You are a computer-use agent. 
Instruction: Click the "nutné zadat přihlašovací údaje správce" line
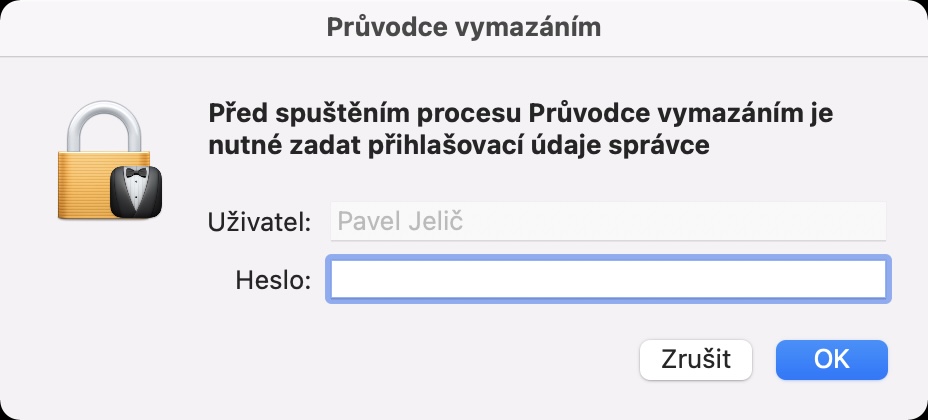click(459, 145)
